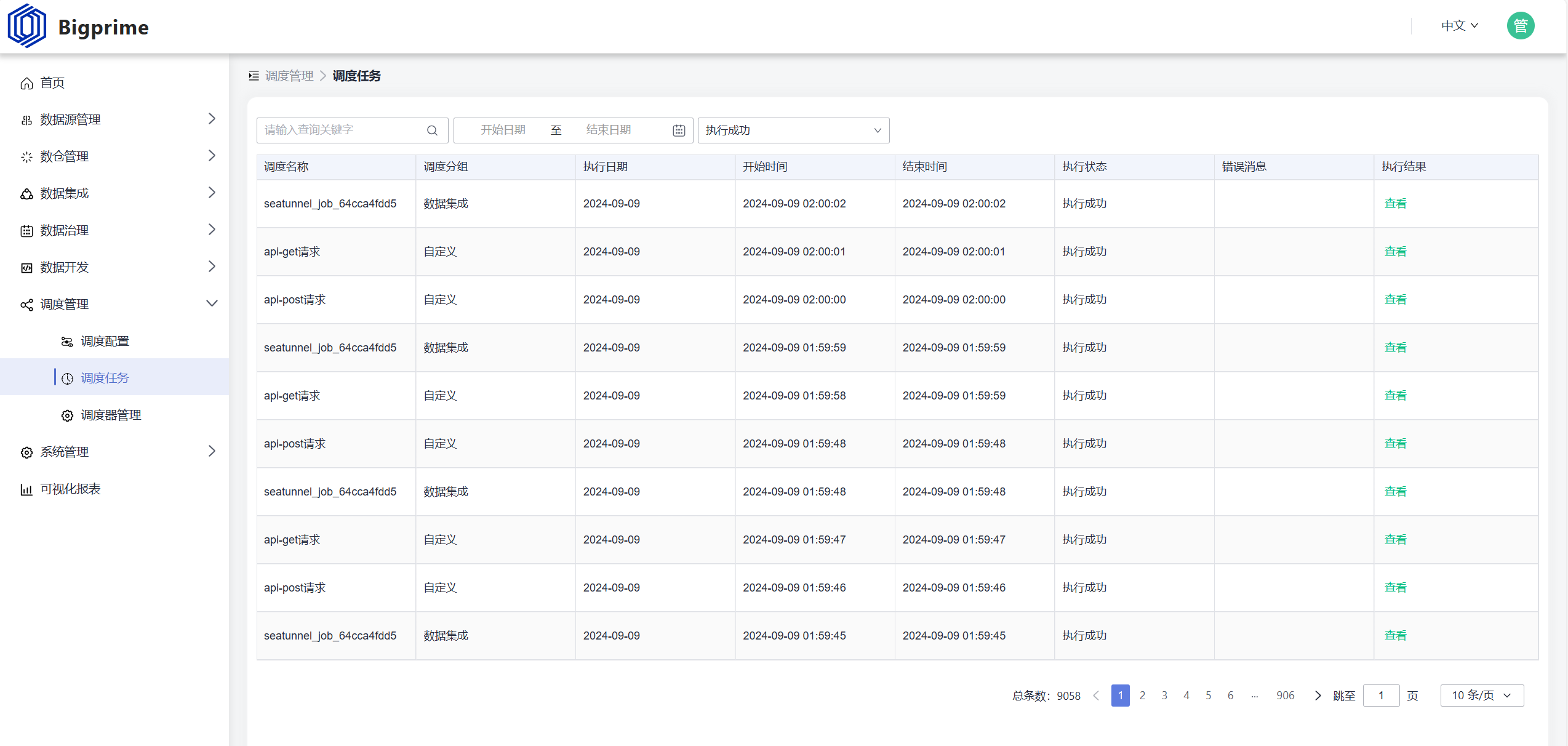Click the home icon beside 首页

pyautogui.click(x=26, y=83)
